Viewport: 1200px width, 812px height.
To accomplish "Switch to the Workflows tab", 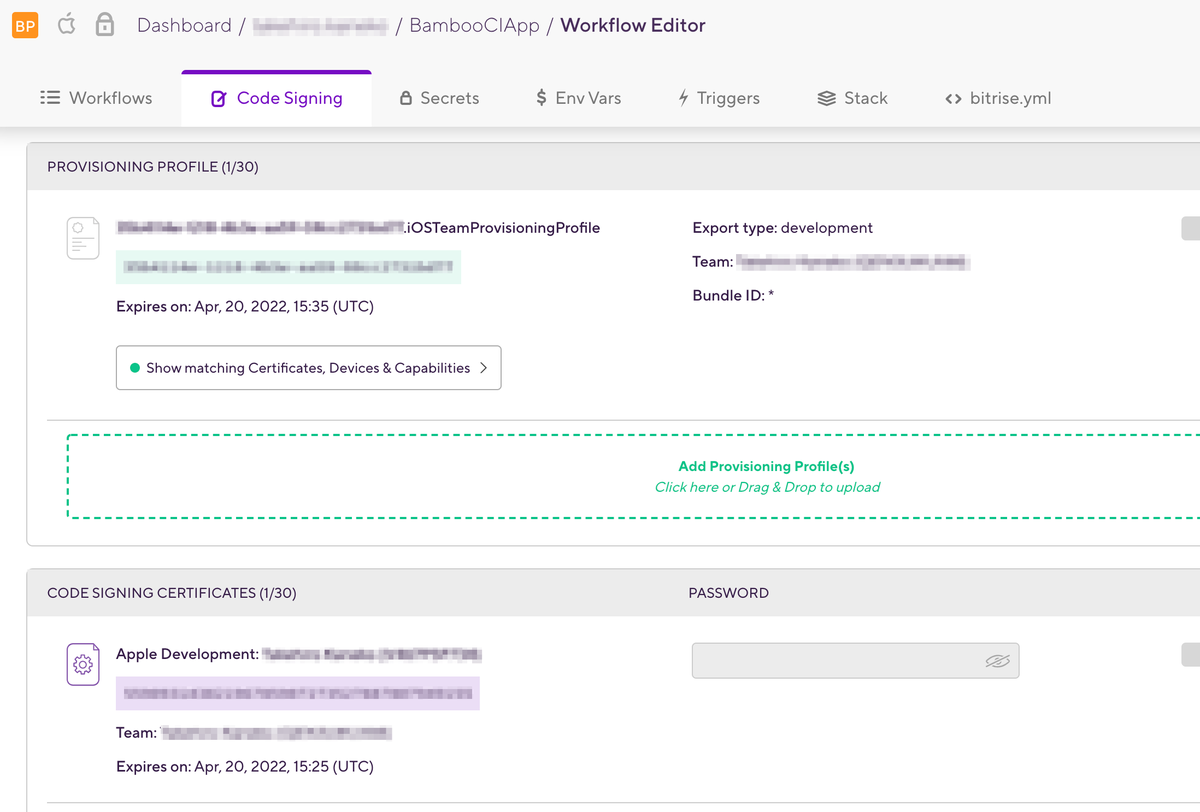I will coord(96,98).
